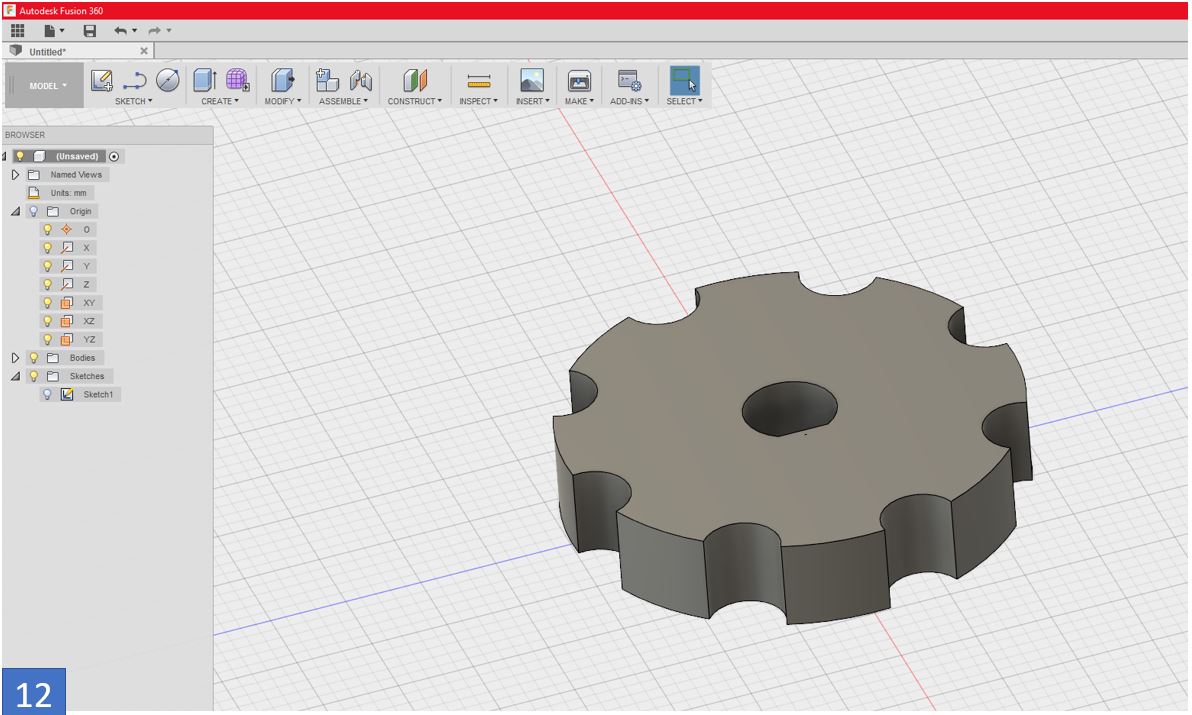Expand the Bodies folder
This screenshot has height=715, width=1192.
tap(15, 358)
